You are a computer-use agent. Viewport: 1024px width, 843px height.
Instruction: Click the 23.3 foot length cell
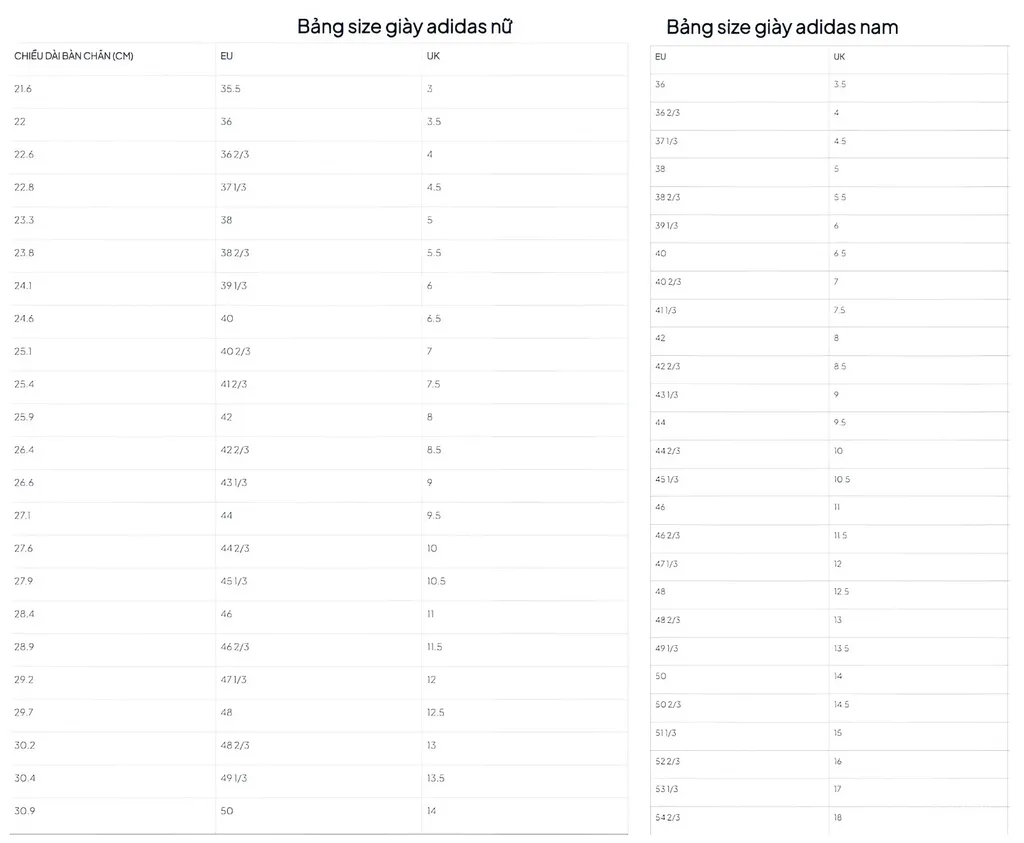pos(24,220)
